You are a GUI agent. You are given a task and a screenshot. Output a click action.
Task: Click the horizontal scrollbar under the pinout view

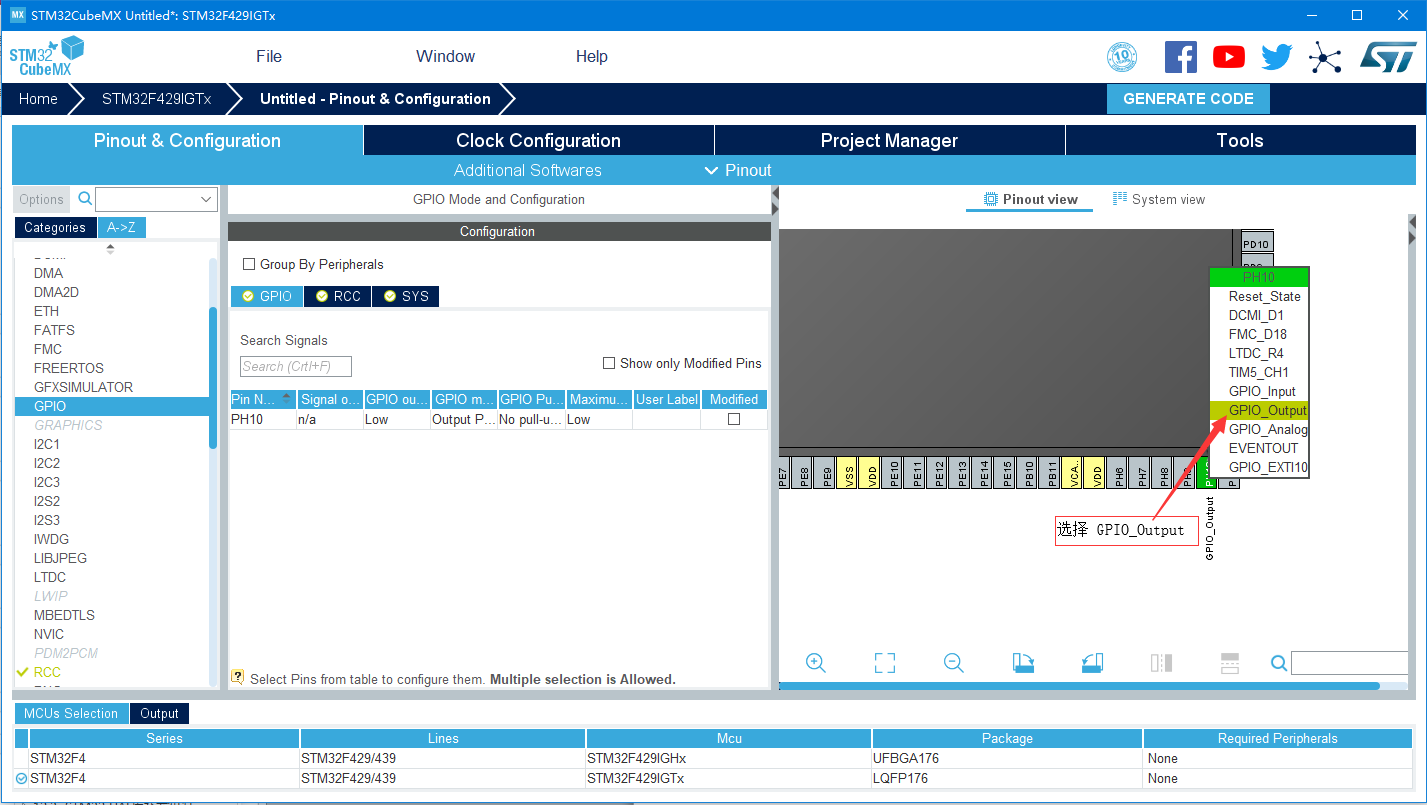[1079, 686]
